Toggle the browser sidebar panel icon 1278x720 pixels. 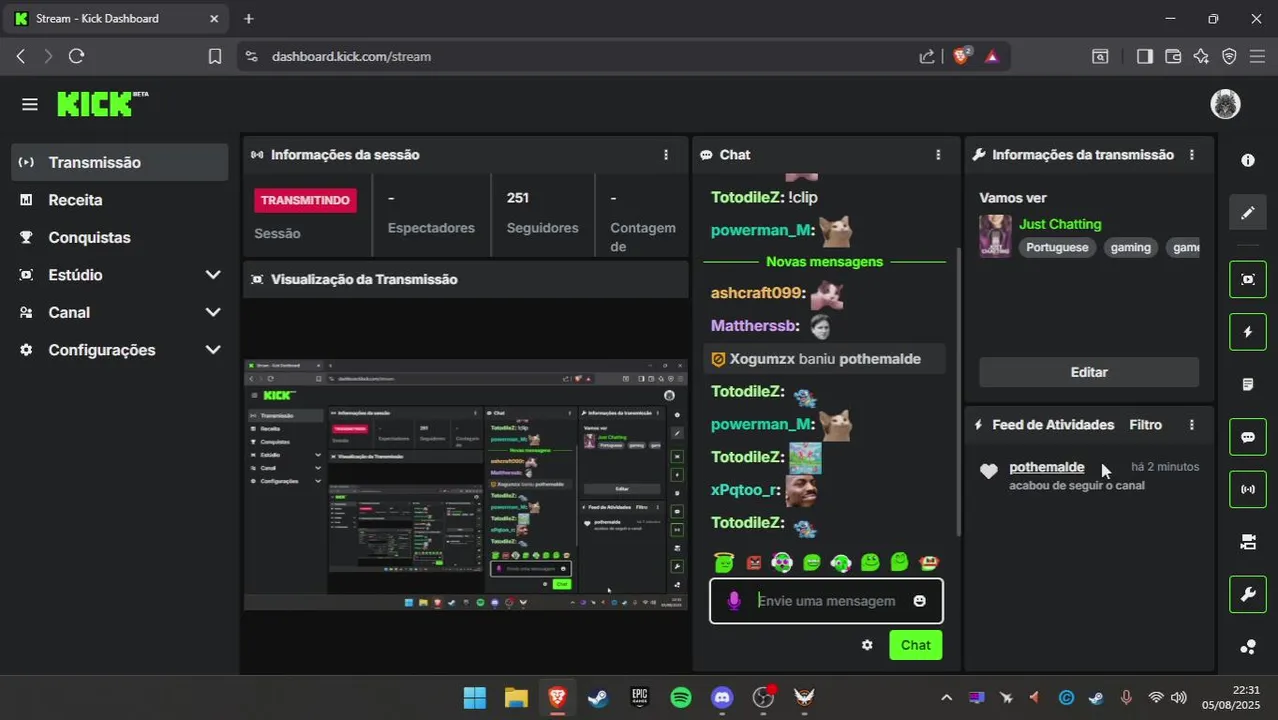coord(1145,57)
